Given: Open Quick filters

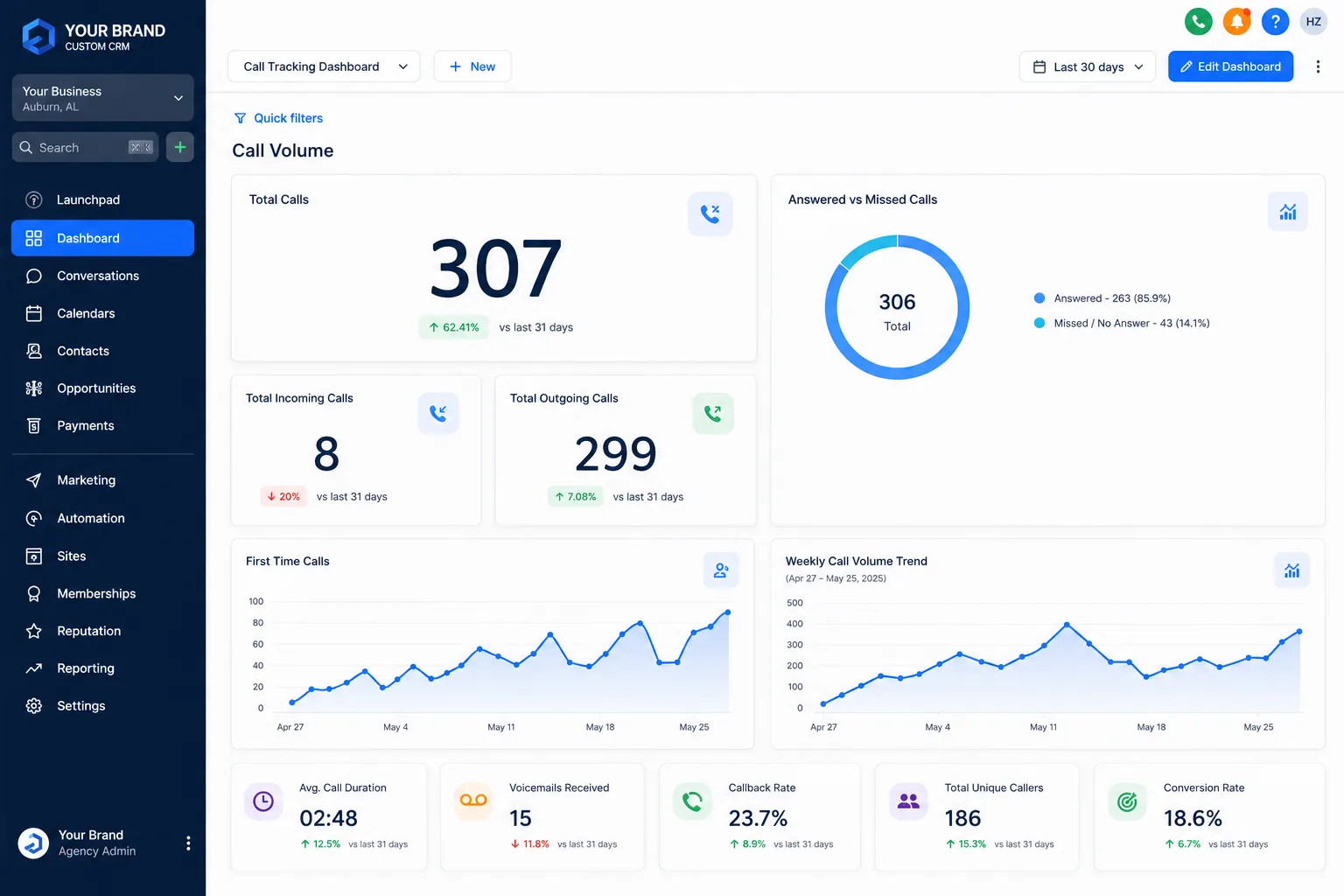Looking at the screenshot, I should [278, 118].
